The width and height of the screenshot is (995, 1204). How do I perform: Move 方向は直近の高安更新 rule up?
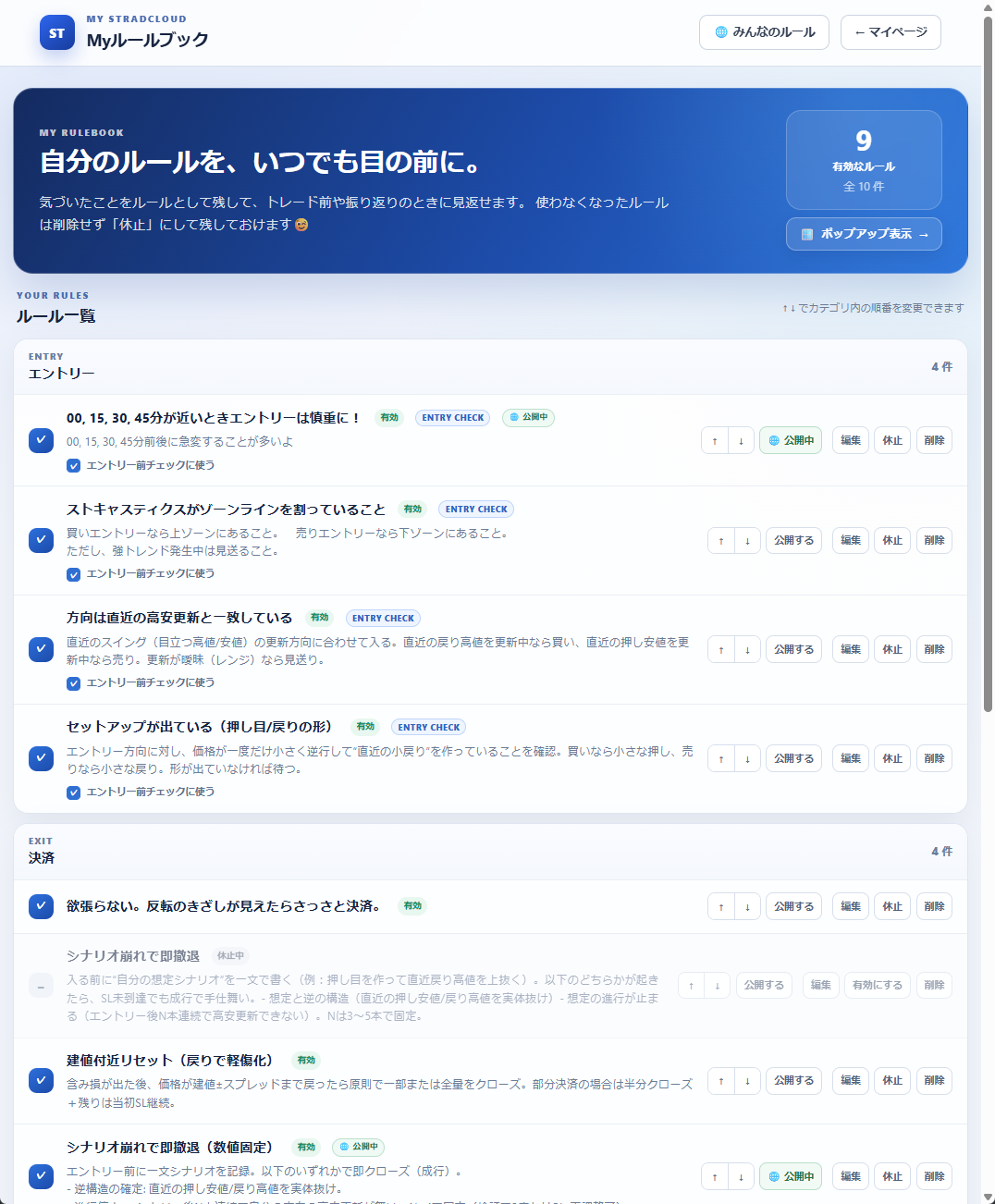pos(721,650)
